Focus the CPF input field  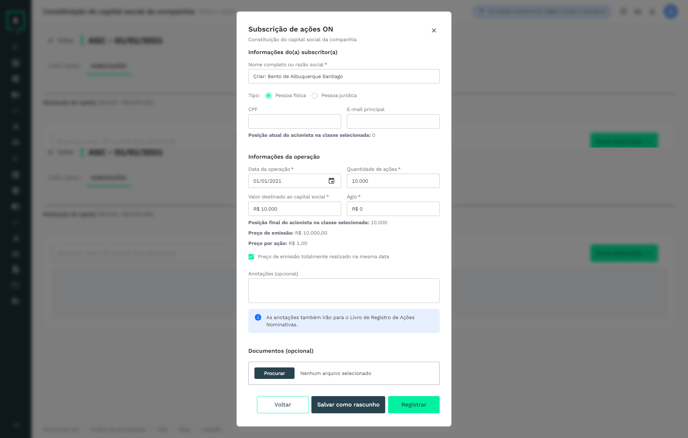294,122
